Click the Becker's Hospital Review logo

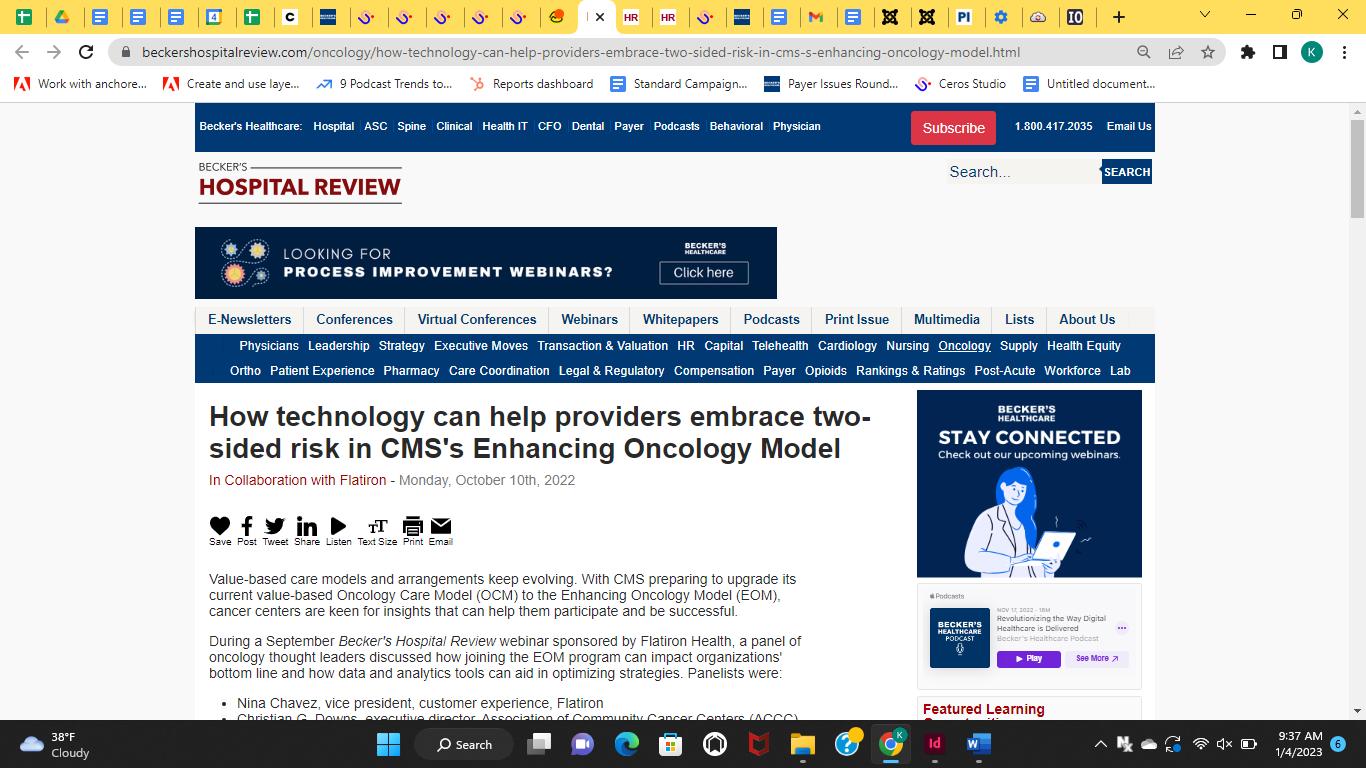[300, 182]
